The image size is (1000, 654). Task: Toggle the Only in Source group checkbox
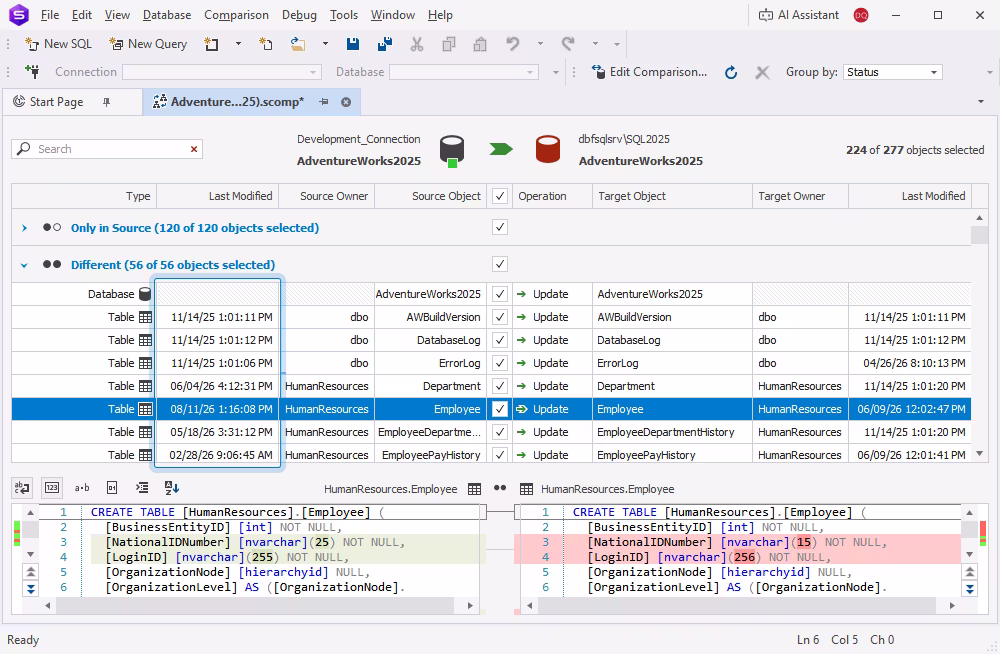[500, 227]
